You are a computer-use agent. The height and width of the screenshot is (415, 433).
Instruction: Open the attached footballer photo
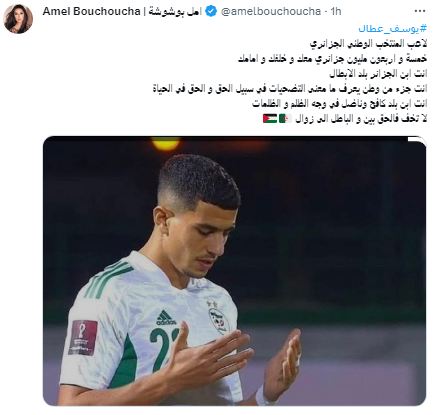tap(235, 271)
